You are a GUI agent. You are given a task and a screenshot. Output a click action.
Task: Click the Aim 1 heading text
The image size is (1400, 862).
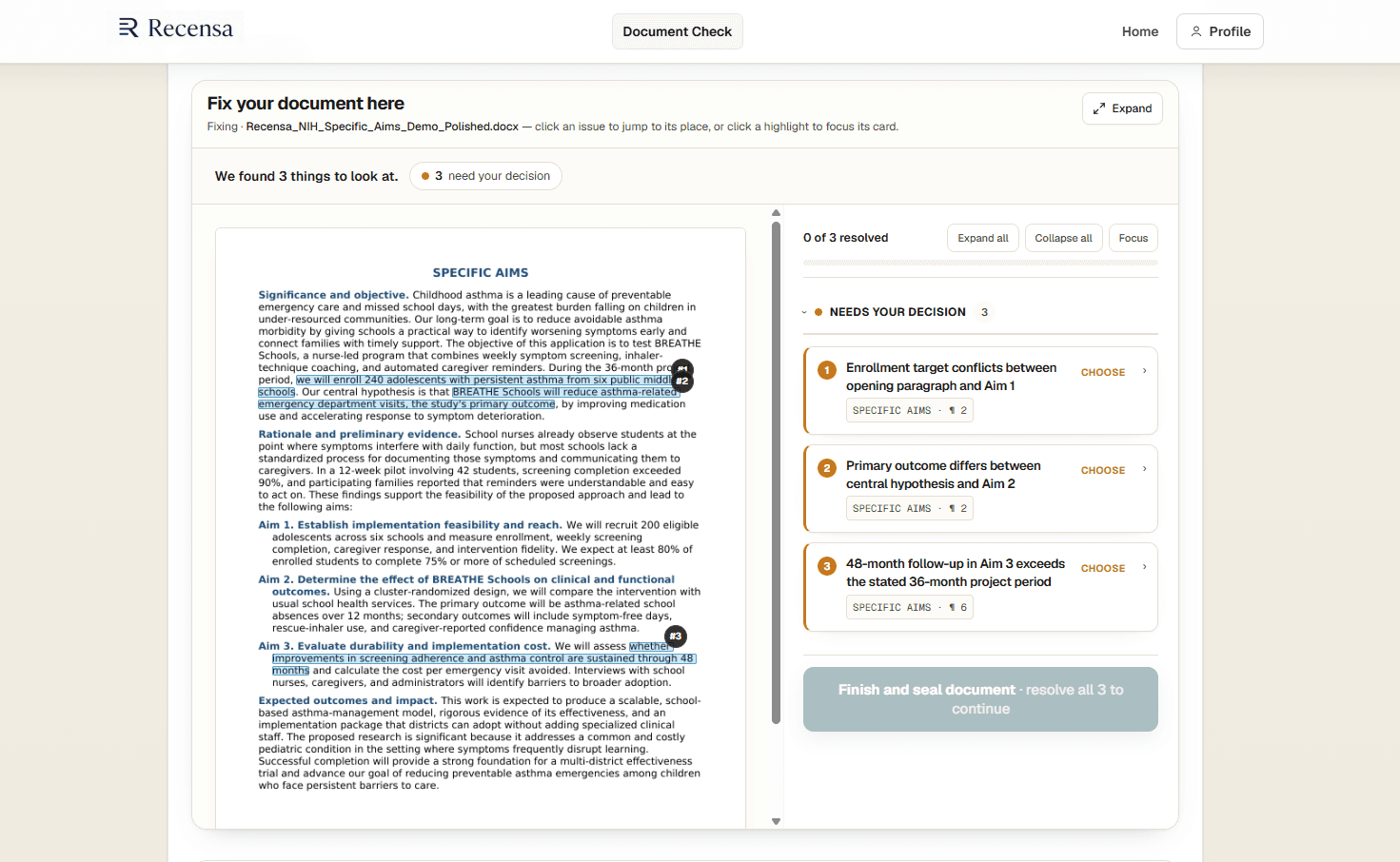410,525
